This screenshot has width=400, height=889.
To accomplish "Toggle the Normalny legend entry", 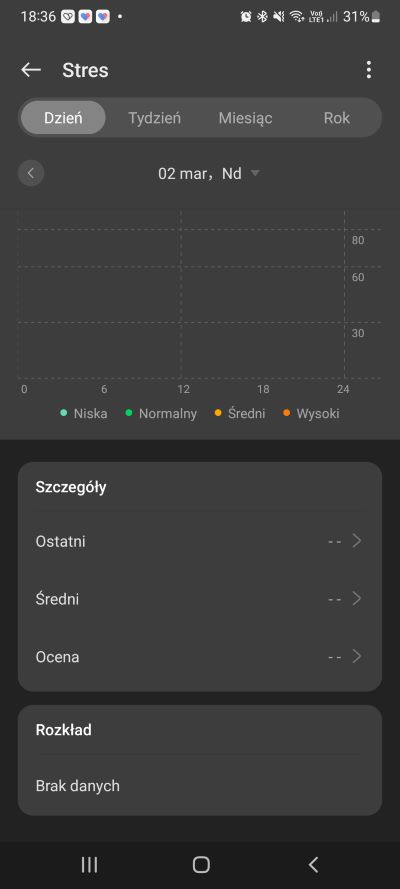I will pyautogui.click(x=161, y=413).
